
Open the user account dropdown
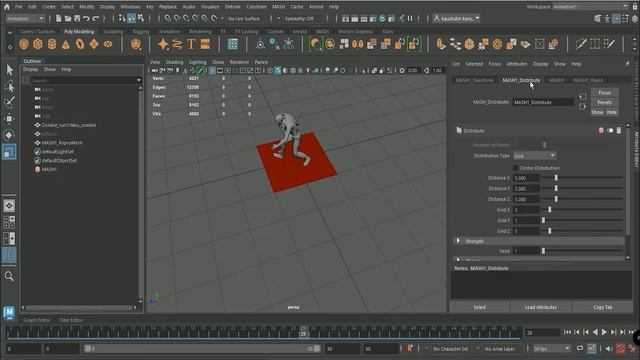456,18
